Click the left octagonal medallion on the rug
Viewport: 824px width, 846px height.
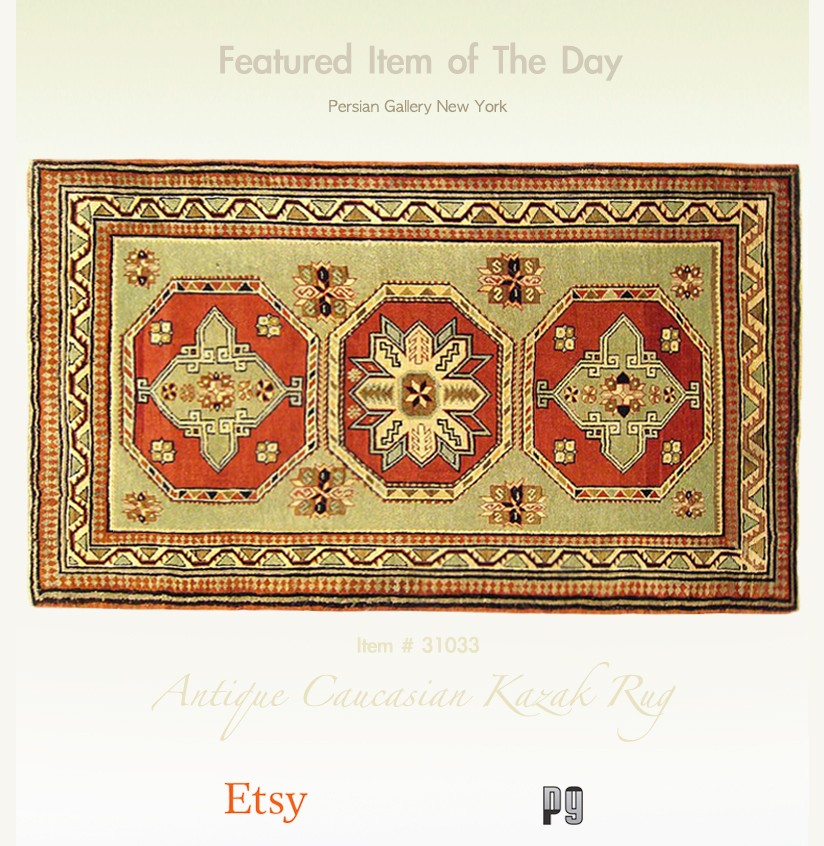(217, 390)
